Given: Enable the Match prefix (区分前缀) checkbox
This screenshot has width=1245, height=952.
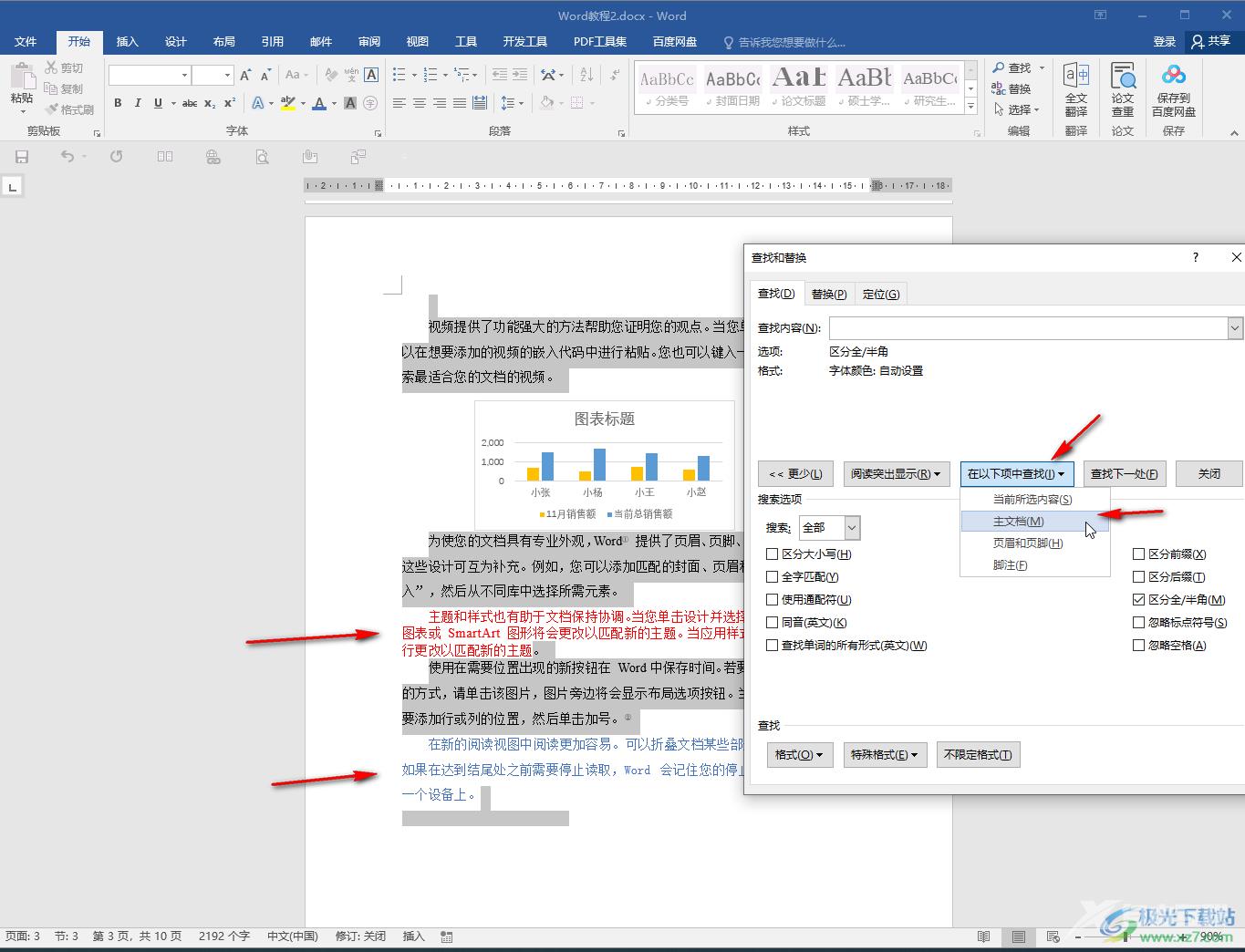Looking at the screenshot, I should click(1138, 554).
